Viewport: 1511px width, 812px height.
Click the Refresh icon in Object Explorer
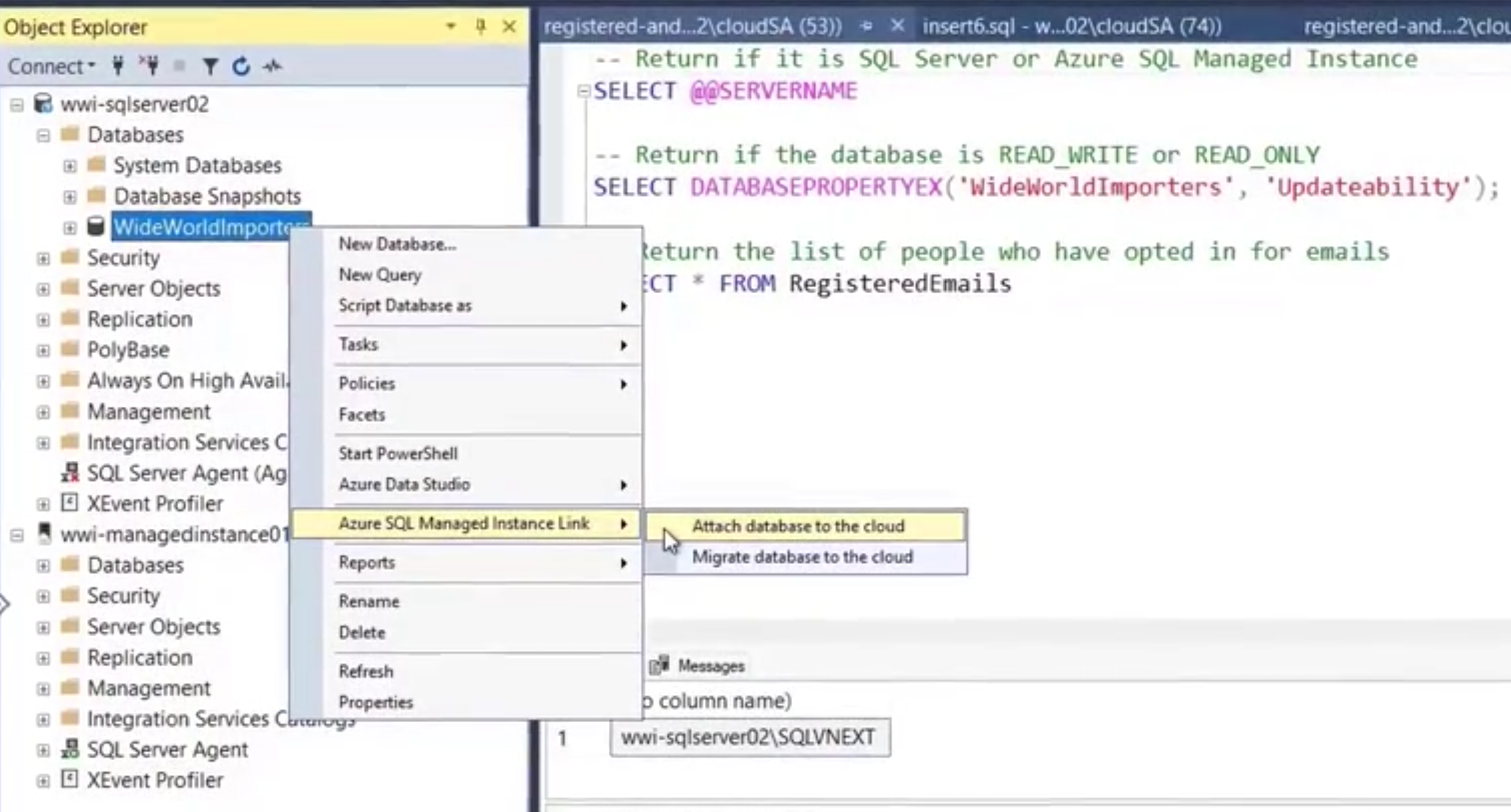click(241, 66)
